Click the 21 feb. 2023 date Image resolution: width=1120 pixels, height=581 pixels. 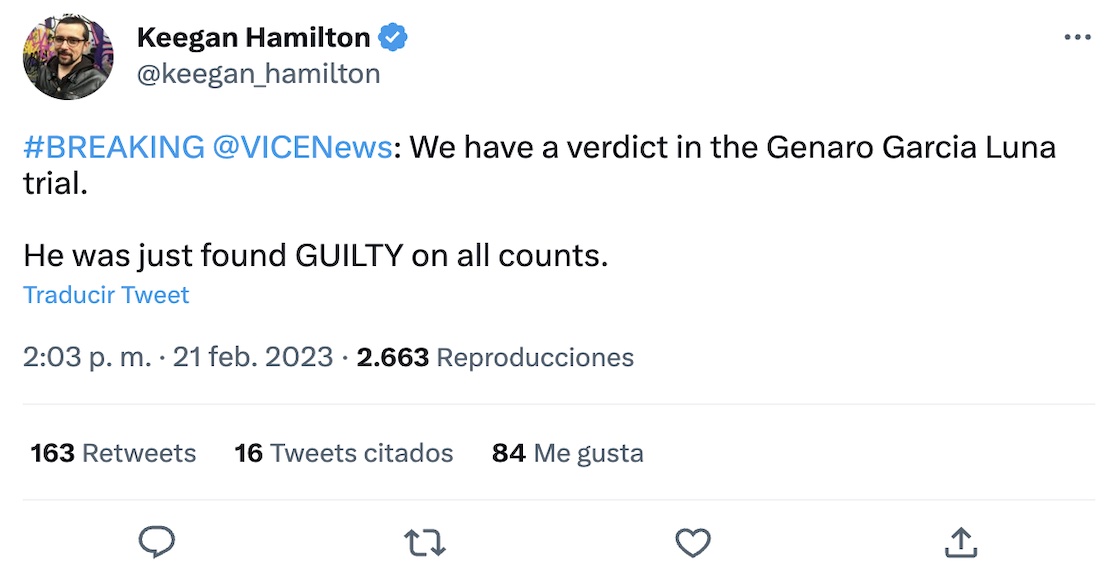(252, 357)
